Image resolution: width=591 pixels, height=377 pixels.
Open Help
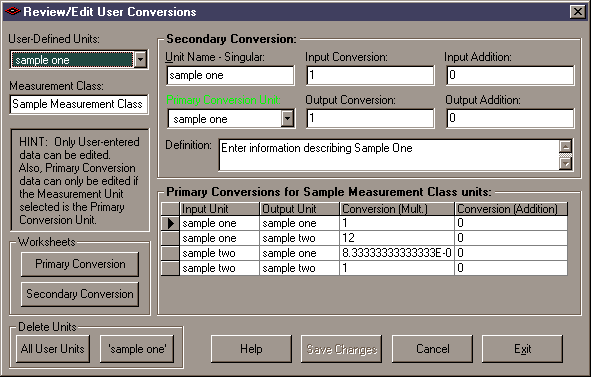click(251, 349)
